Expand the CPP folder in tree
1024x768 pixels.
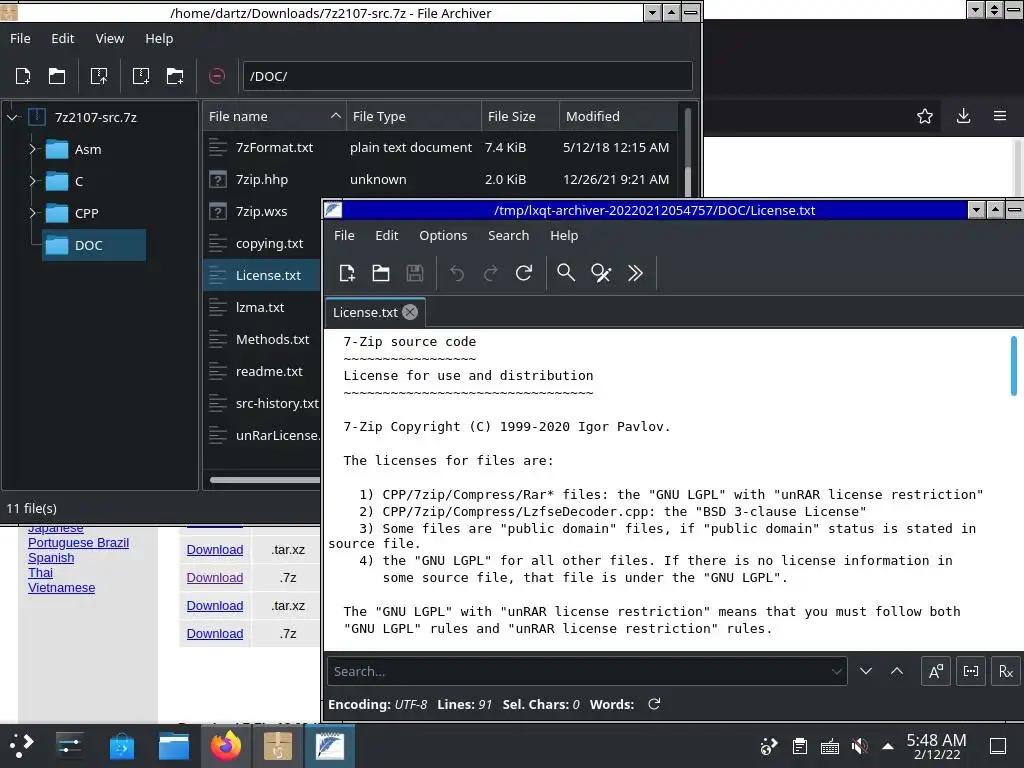tap(32, 214)
